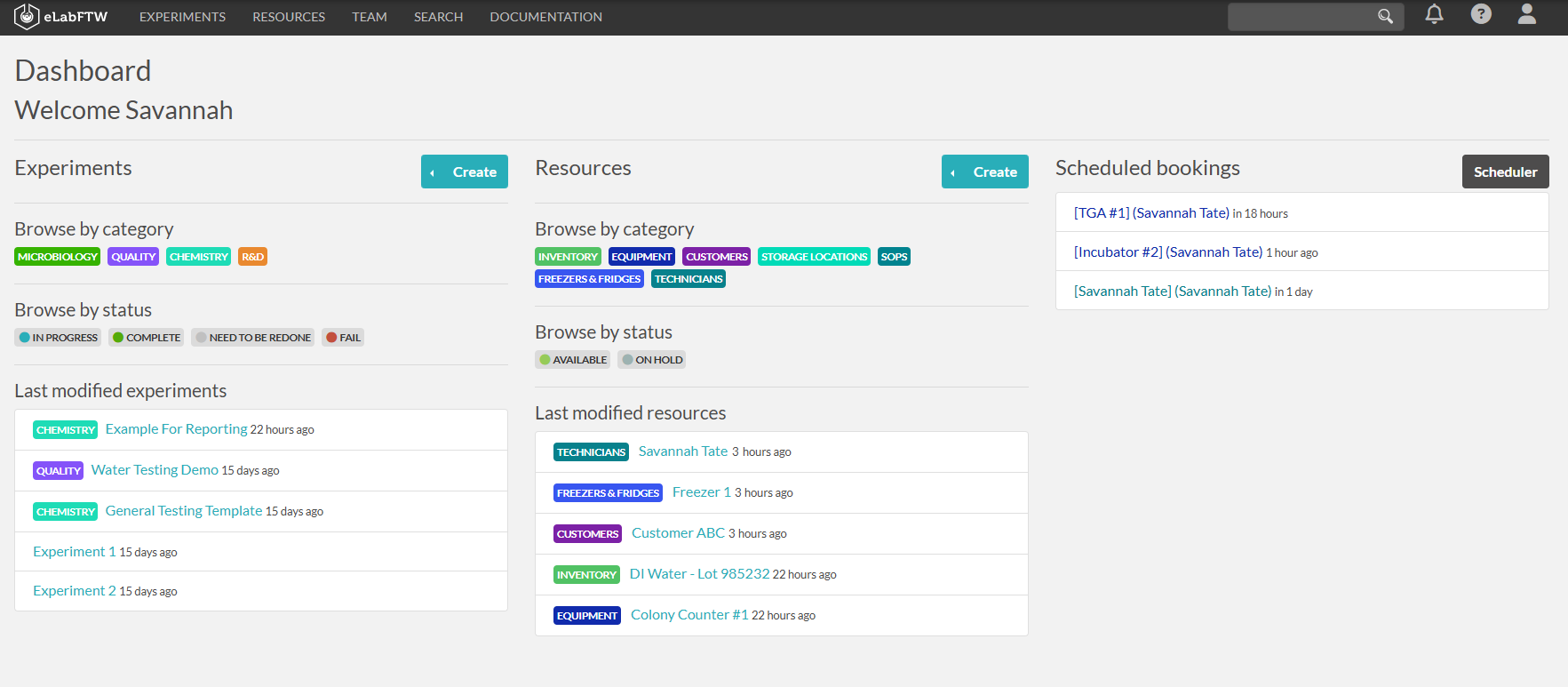Click Technicians badge beside Savannah Tate
This screenshot has width=1568, height=687.
click(x=592, y=452)
